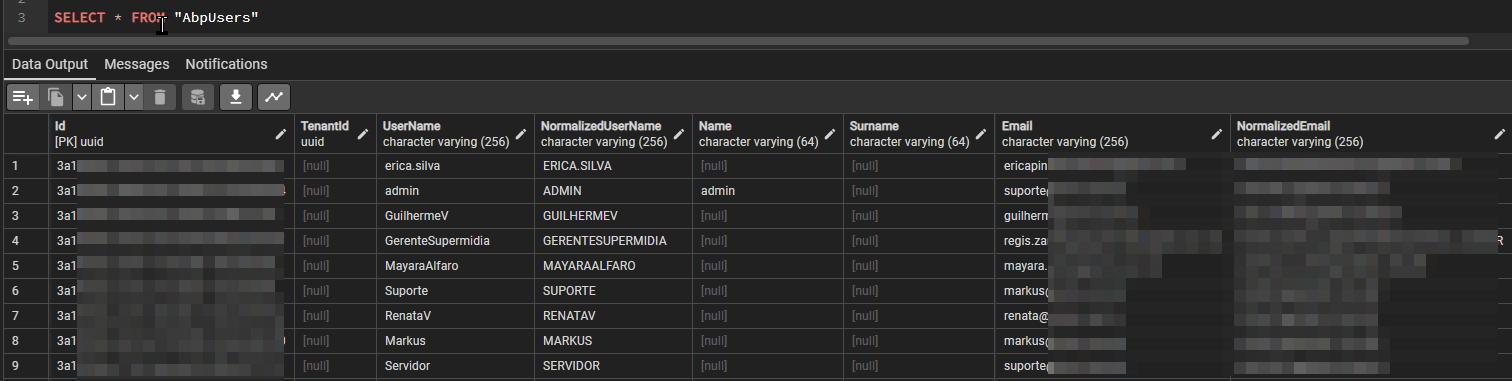Click the pencil icon in TenantId column header
Image resolution: width=1512 pixels, height=381 pixels.
click(364, 134)
